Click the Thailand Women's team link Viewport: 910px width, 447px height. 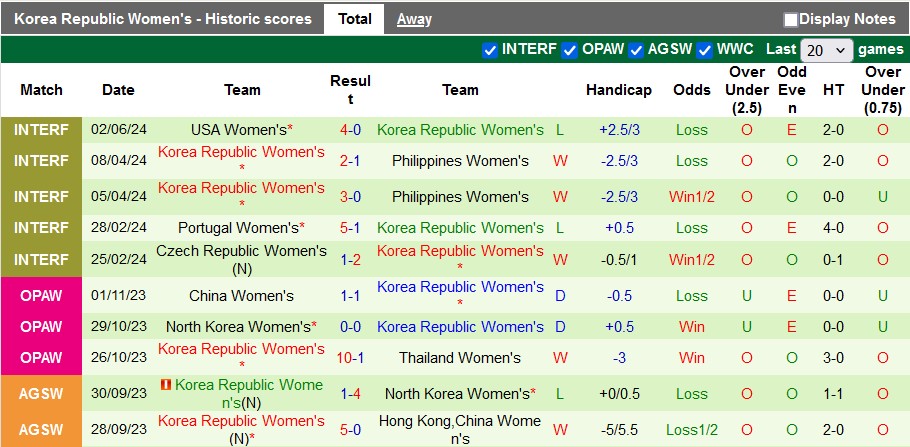[x=460, y=358]
